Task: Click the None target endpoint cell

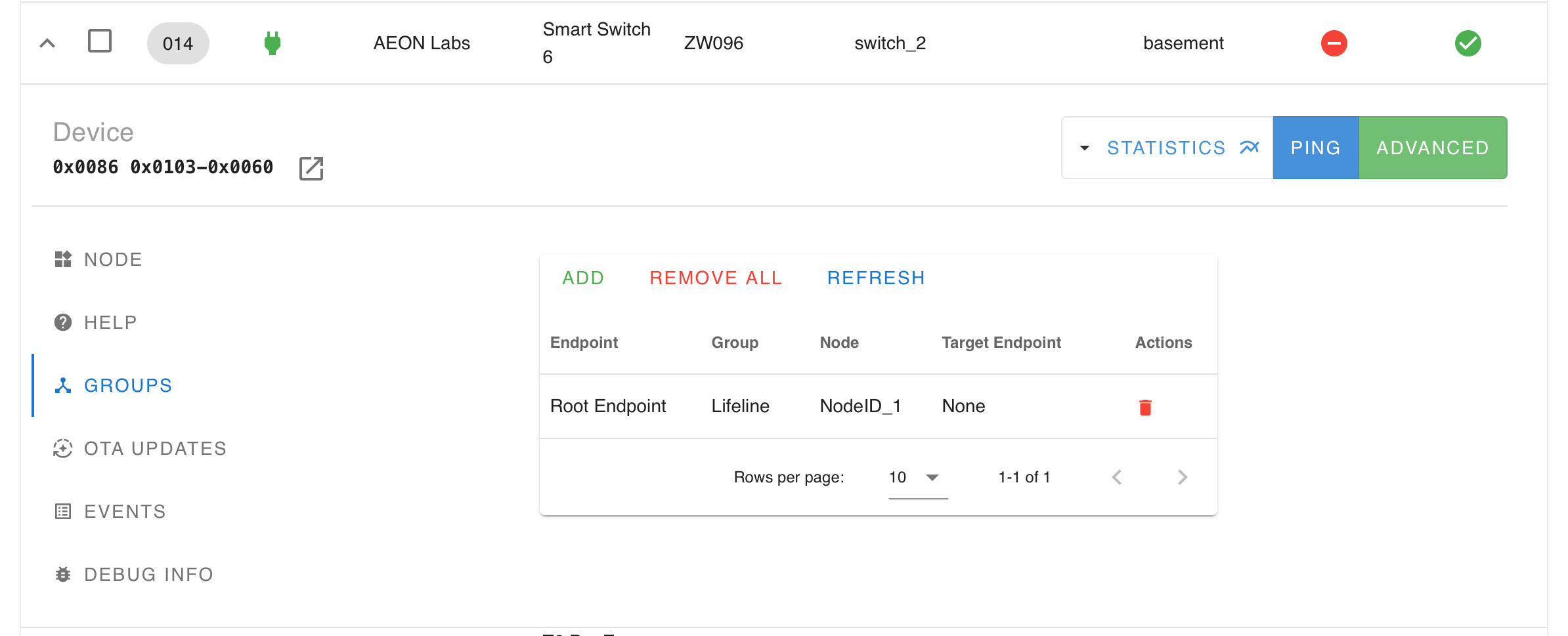Action: [963, 406]
